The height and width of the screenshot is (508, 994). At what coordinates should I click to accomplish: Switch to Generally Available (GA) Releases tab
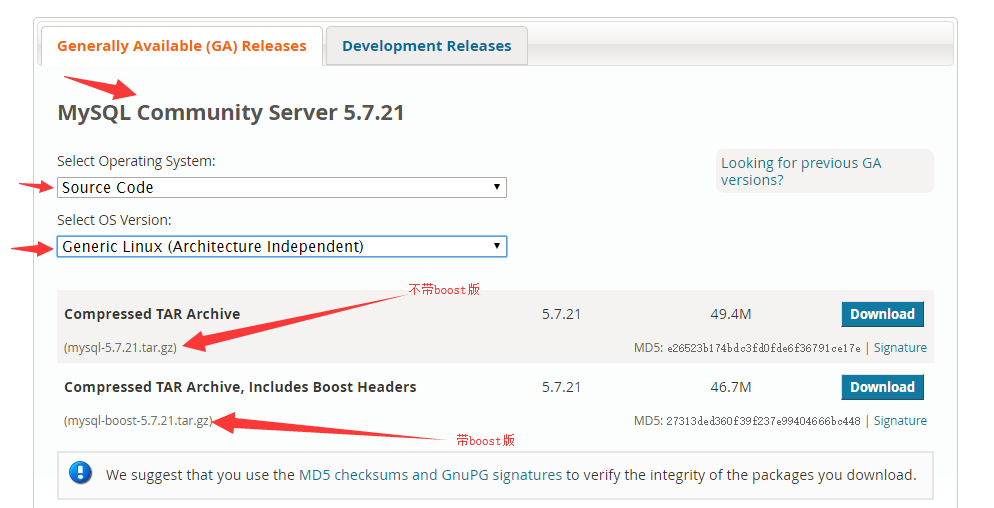tap(182, 46)
